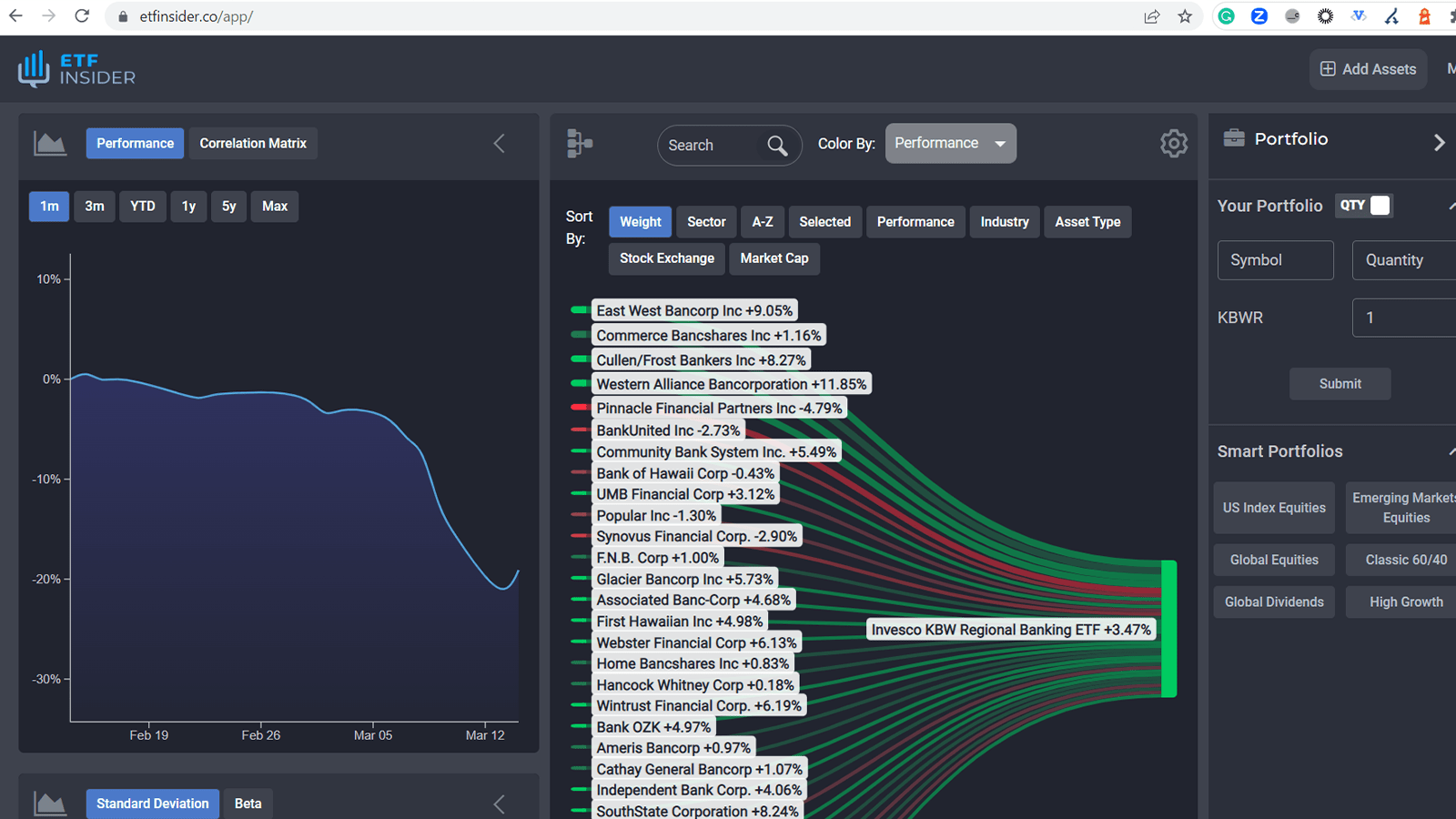Sort holdings by Market Cap
Viewport: 1456px width, 819px height.
(774, 258)
